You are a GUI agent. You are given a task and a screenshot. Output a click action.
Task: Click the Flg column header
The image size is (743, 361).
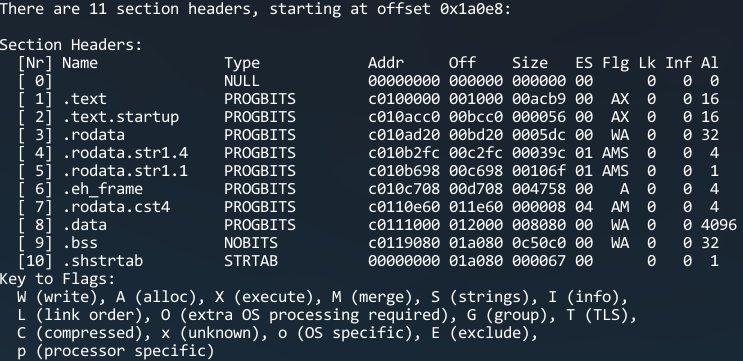coord(616,63)
